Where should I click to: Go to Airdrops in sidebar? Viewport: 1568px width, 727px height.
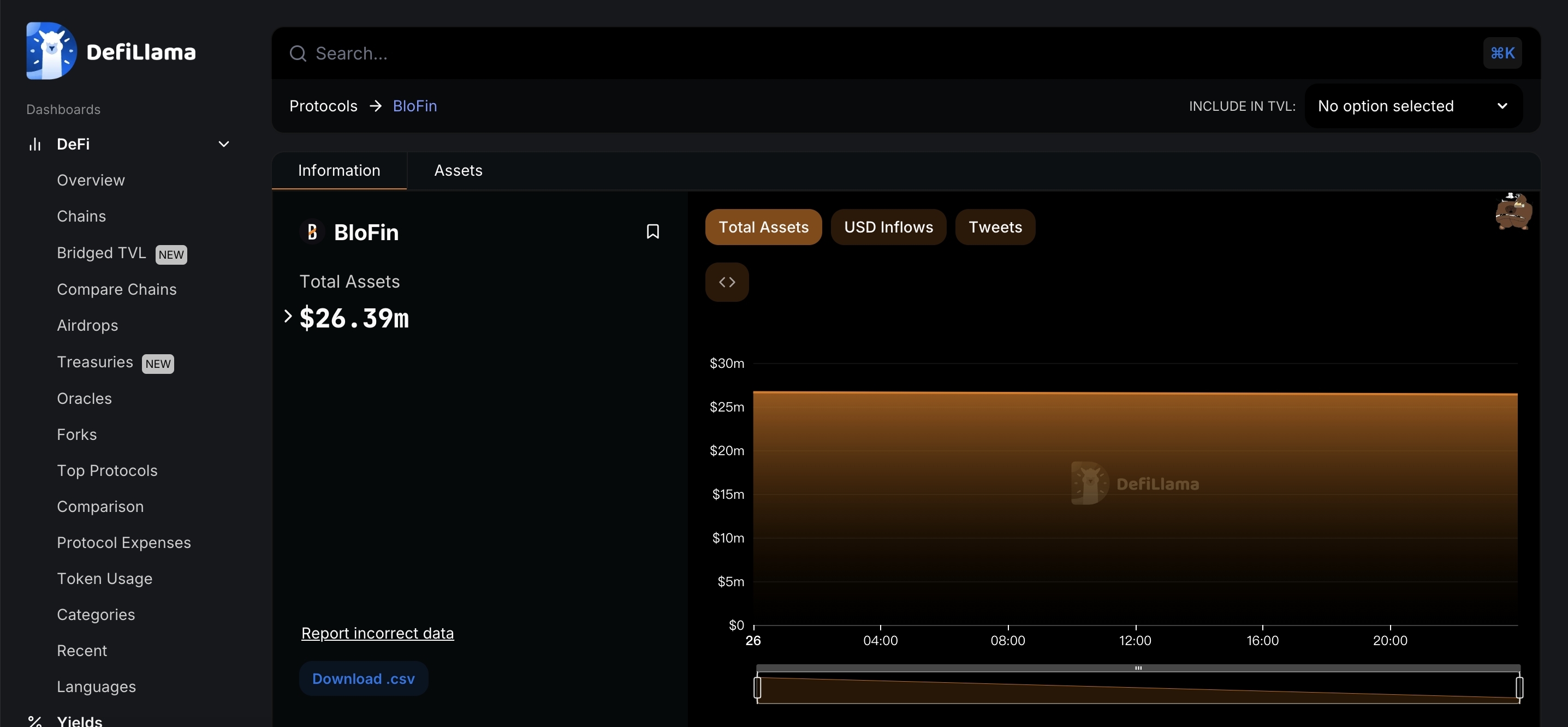click(87, 325)
